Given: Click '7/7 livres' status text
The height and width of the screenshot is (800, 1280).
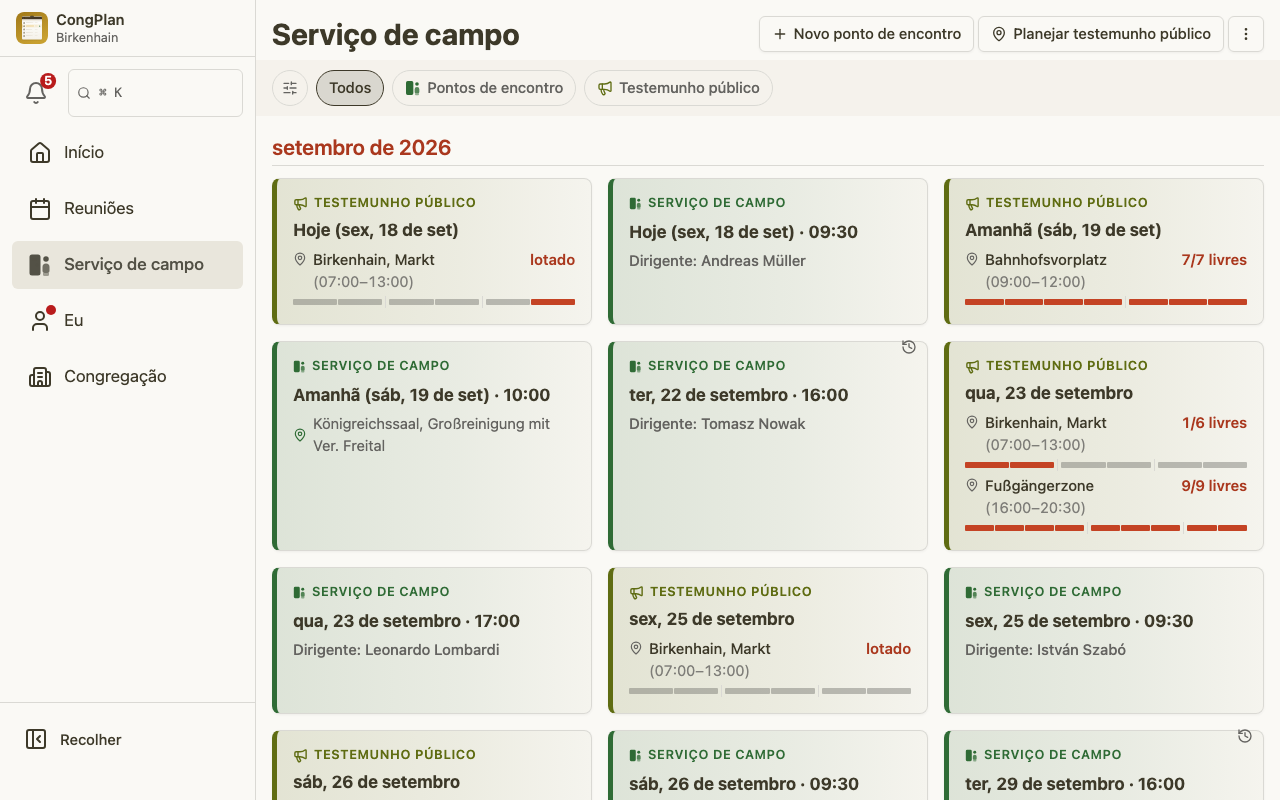Looking at the screenshot, I should coord(1214,260).
